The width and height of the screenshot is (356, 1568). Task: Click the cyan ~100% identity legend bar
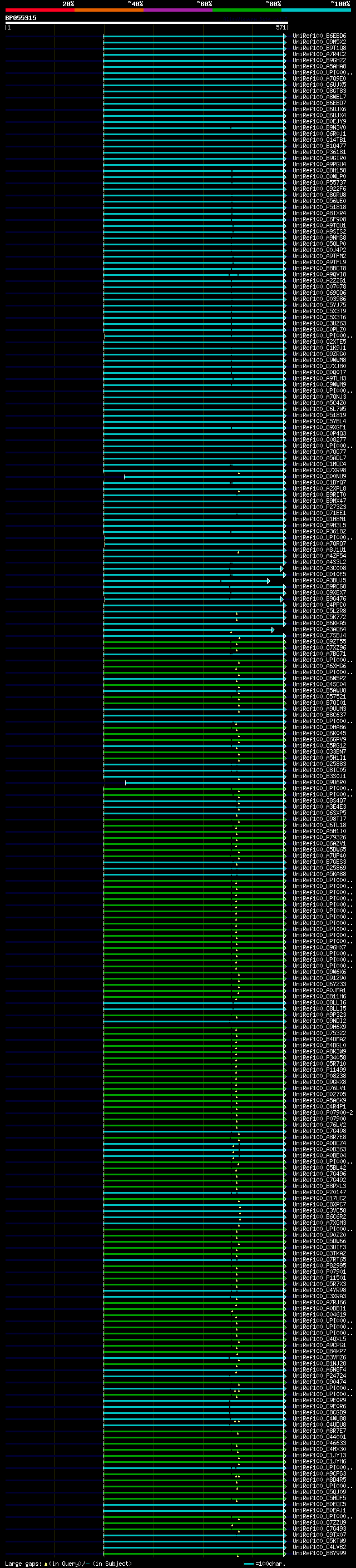pyautogui.click(x=316, y=10)
